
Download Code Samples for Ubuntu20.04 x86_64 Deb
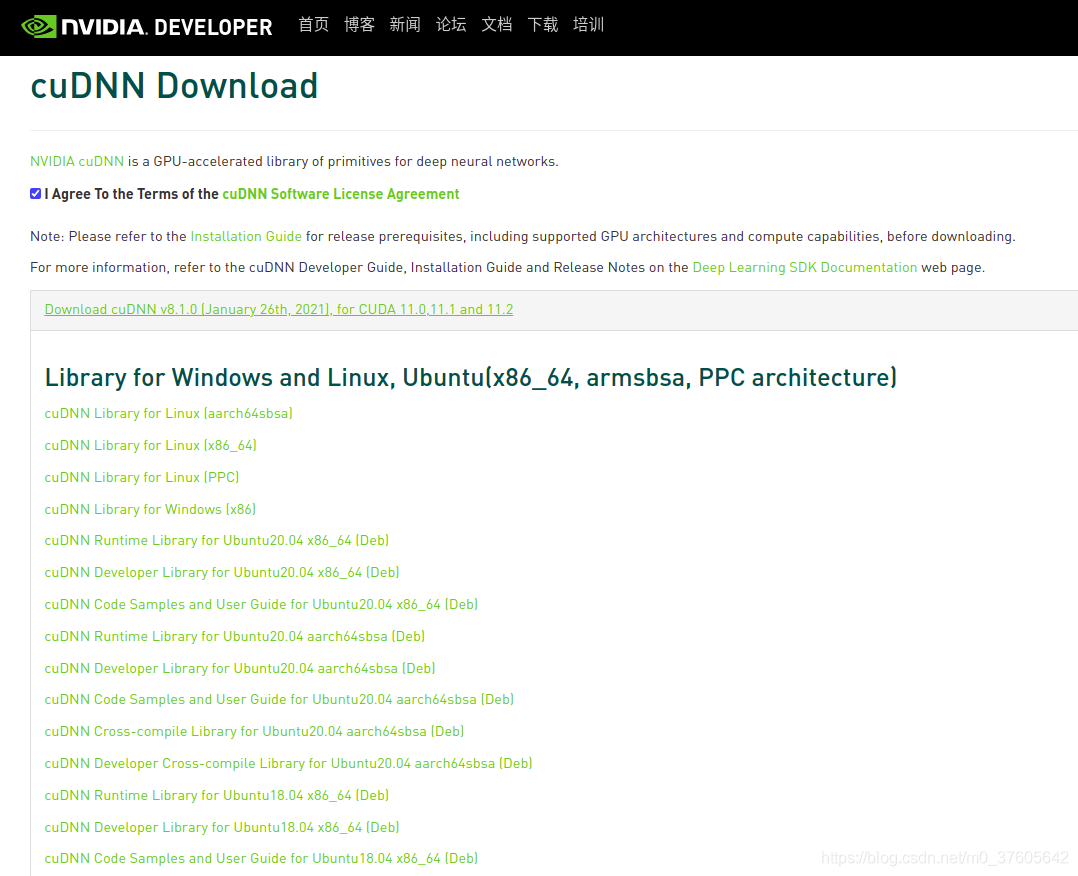coord(261,604)
